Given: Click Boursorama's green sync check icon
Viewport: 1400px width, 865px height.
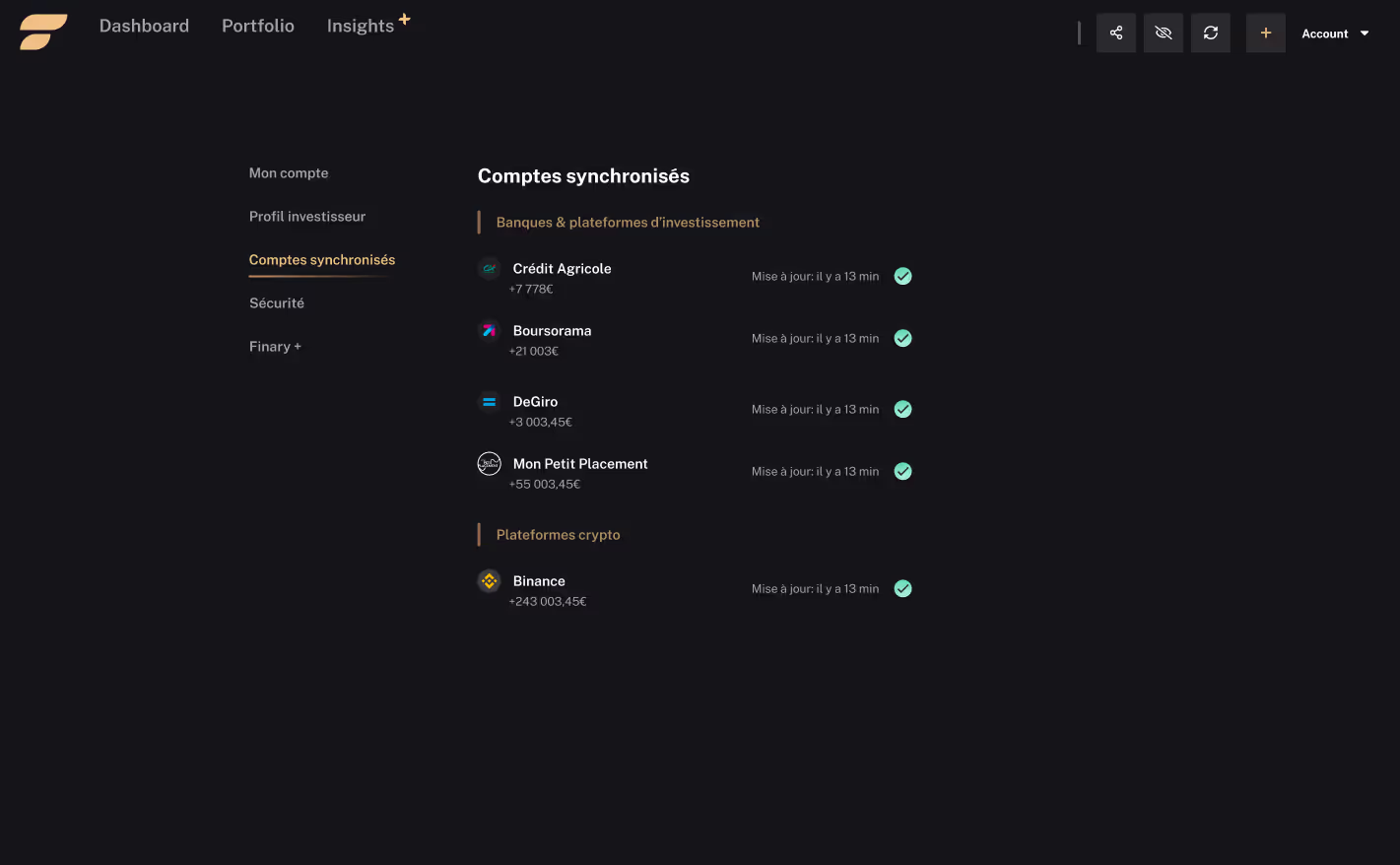Looking at the screenshot, I should (x=902, y=338).
